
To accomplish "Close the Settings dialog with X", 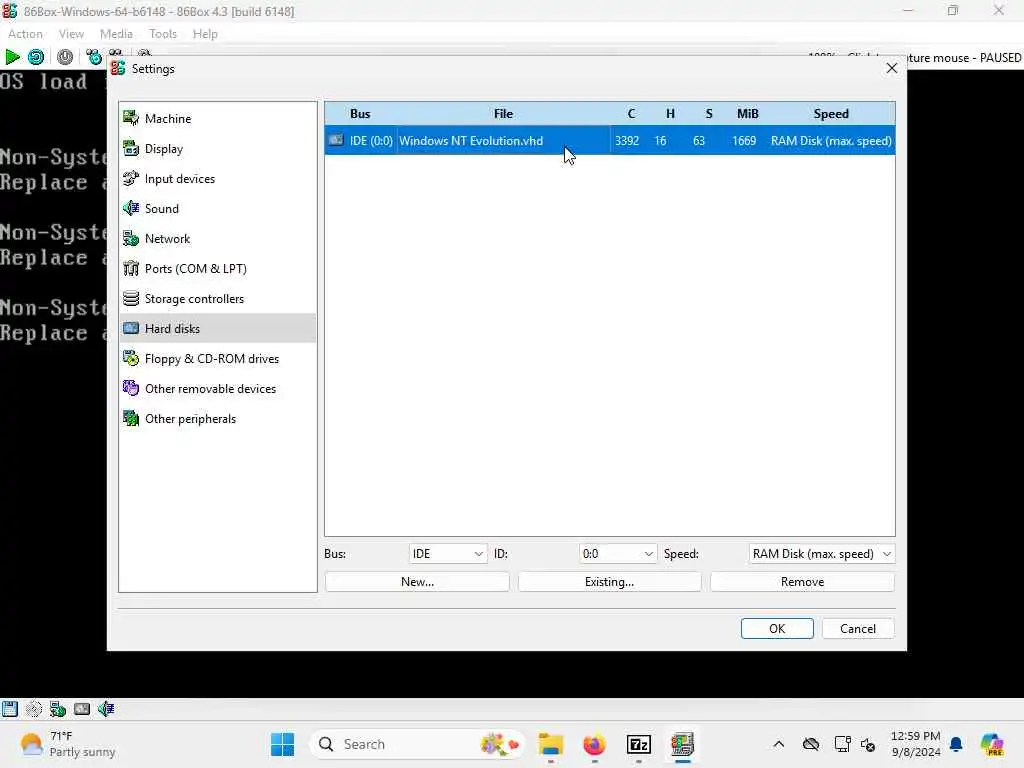I will coord(892,68).
